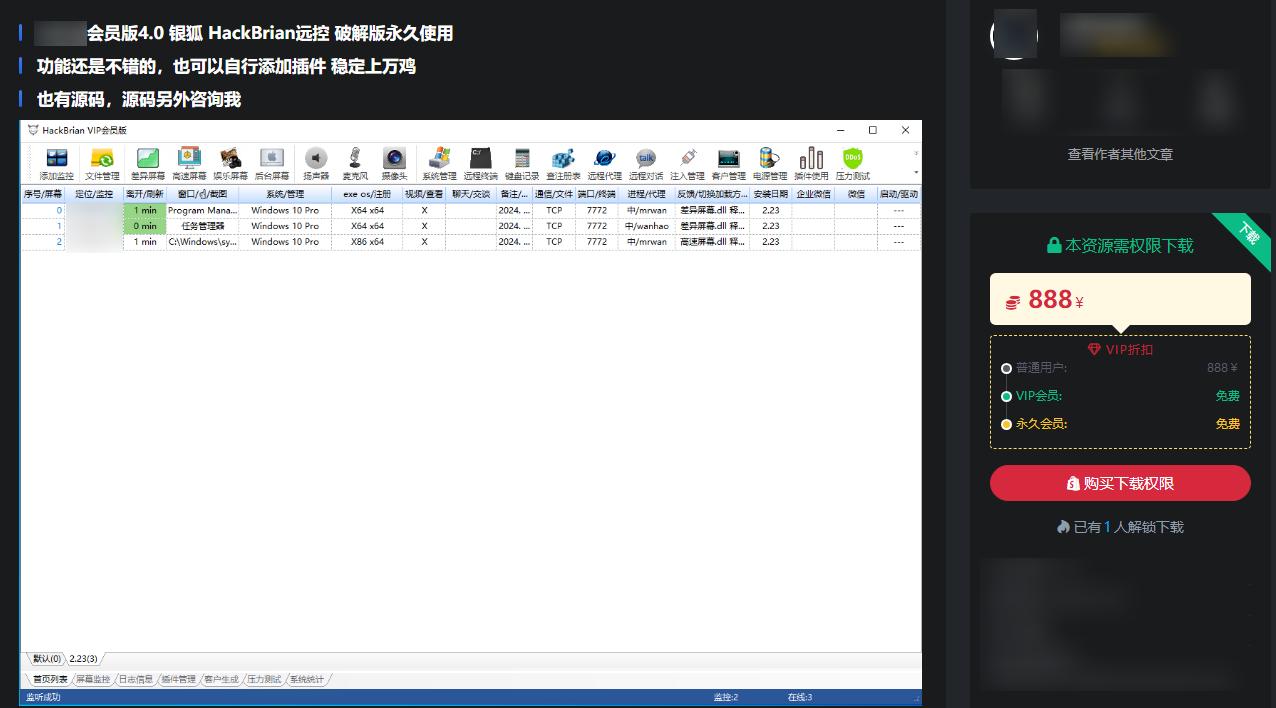
Task: Open the 查看作者其他文章 link
Action: click(x=1120, y=154)
